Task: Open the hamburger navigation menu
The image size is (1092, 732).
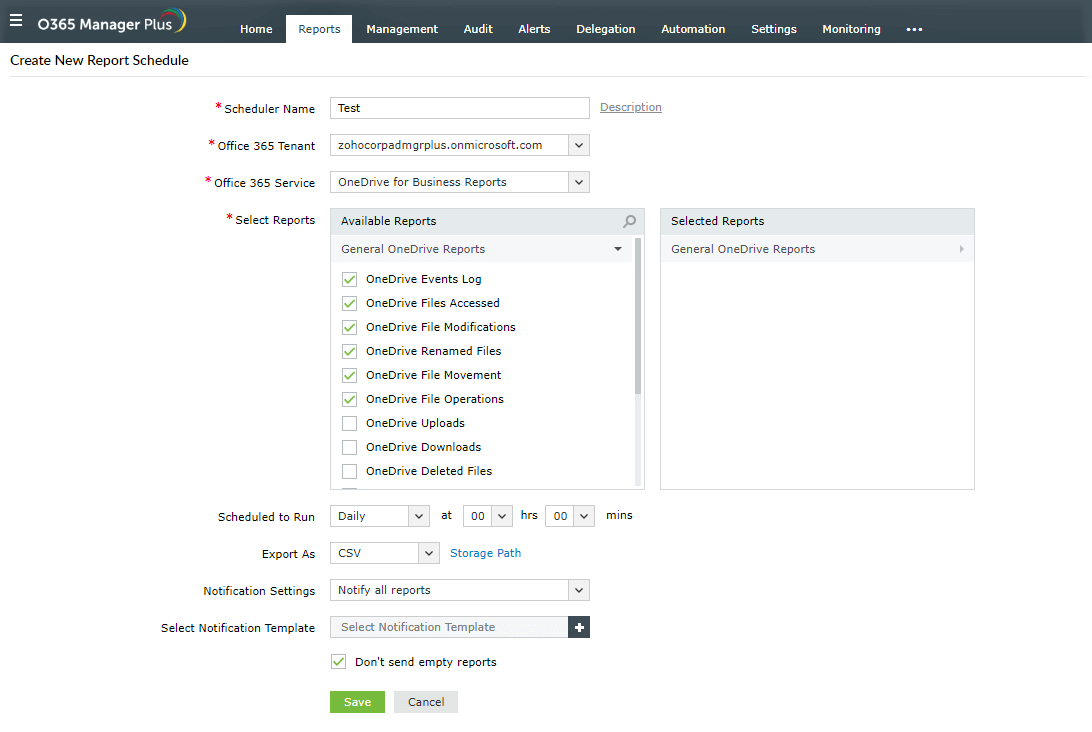Action: tap(16, 20)
